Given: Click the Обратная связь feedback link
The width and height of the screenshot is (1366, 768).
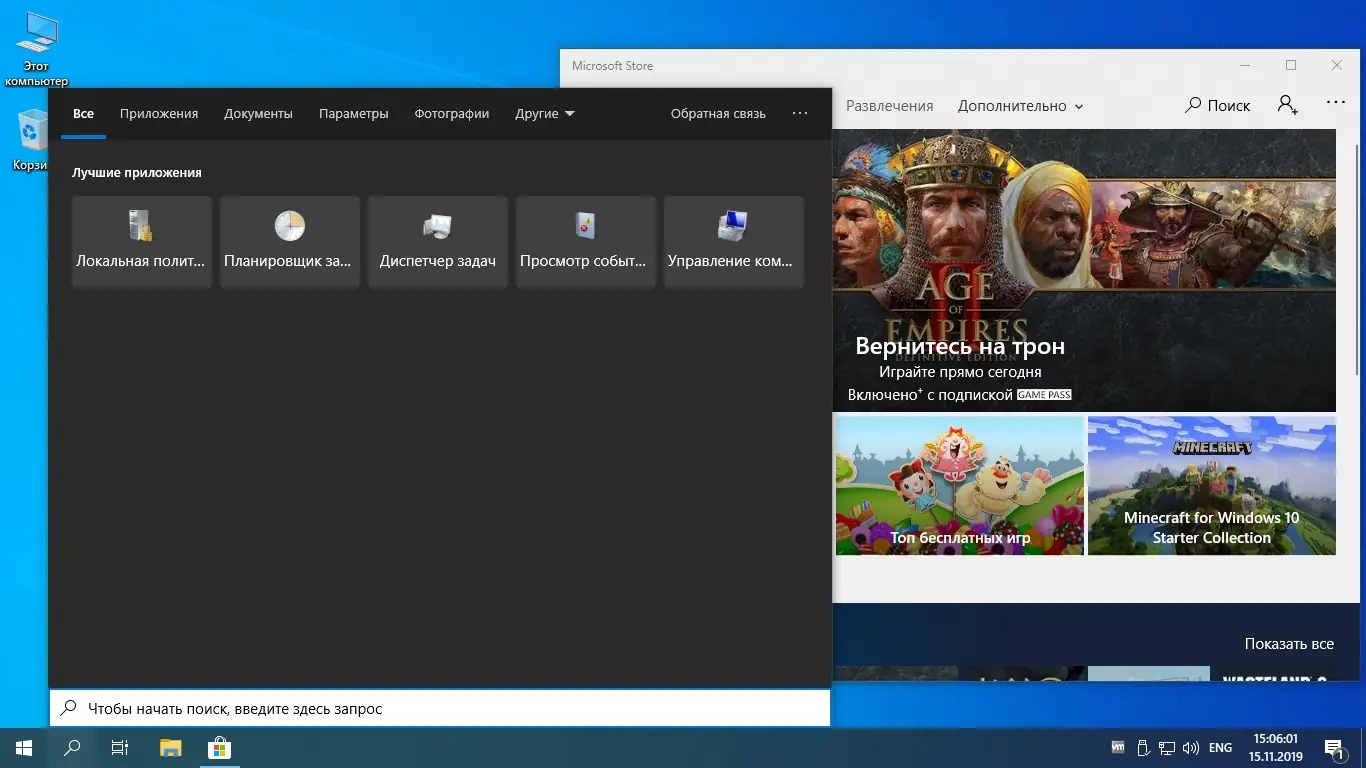Looking at the screenshot, I should [x=718, y=114].
